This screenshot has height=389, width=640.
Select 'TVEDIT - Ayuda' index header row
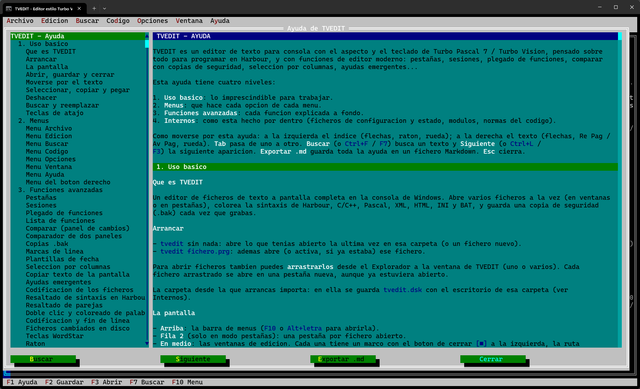(x=78, y=36)
